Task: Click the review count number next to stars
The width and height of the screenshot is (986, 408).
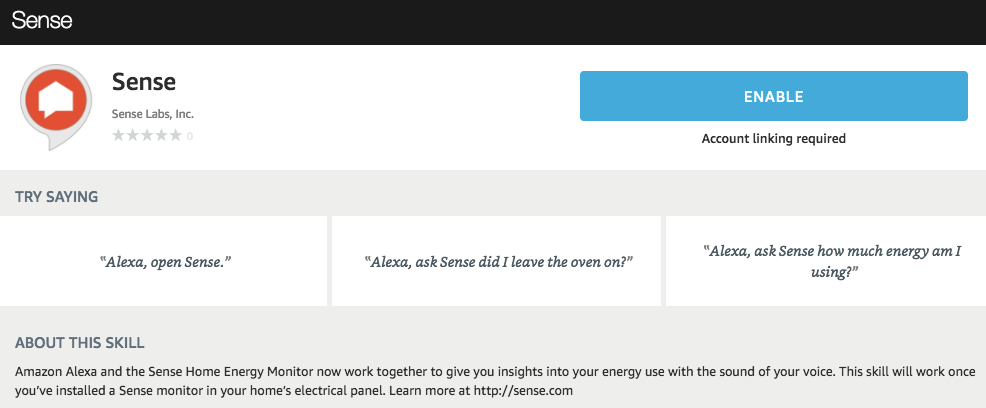Action: coord(190,136)
